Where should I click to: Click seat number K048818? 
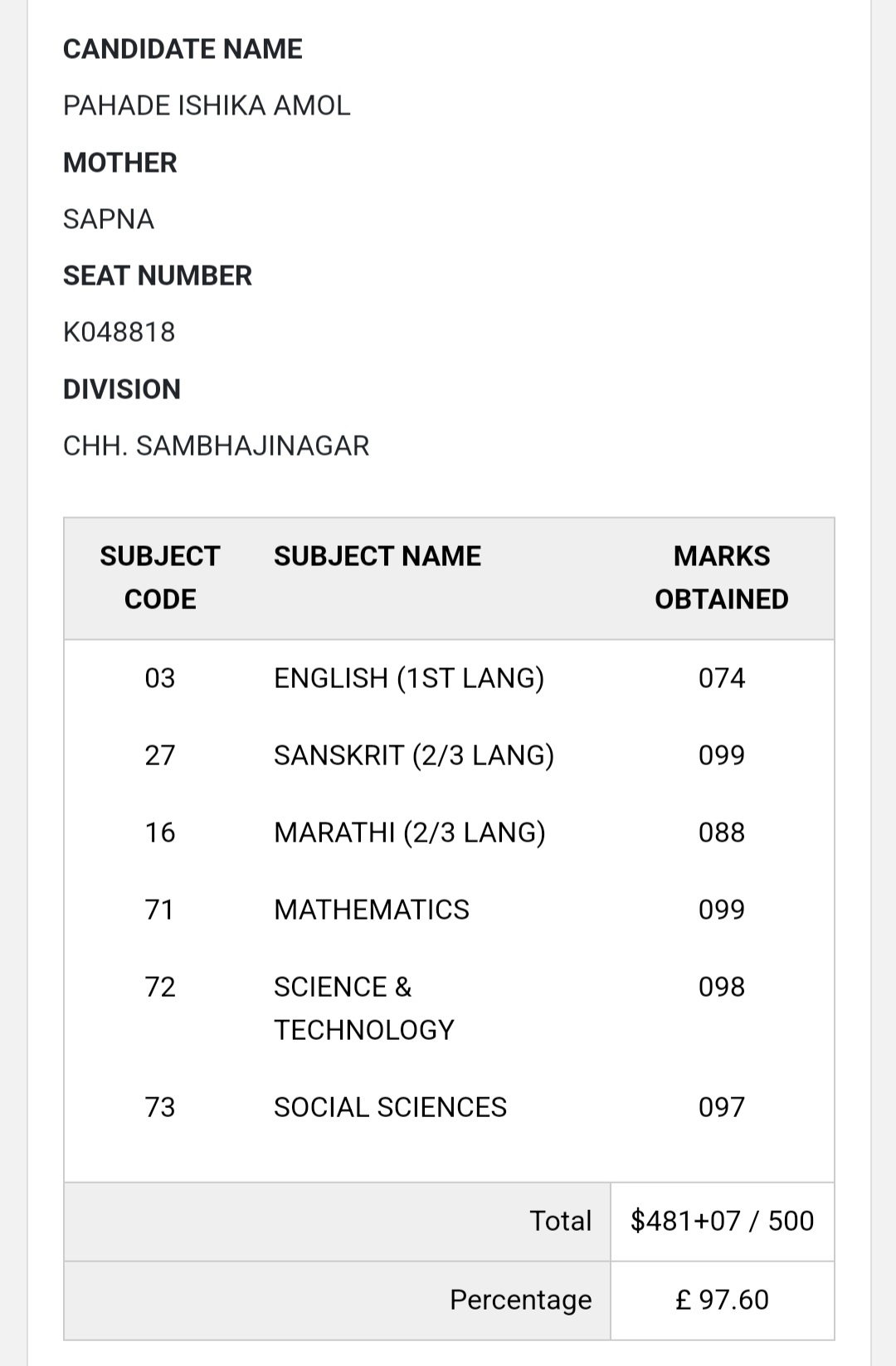tap(119, 332)
